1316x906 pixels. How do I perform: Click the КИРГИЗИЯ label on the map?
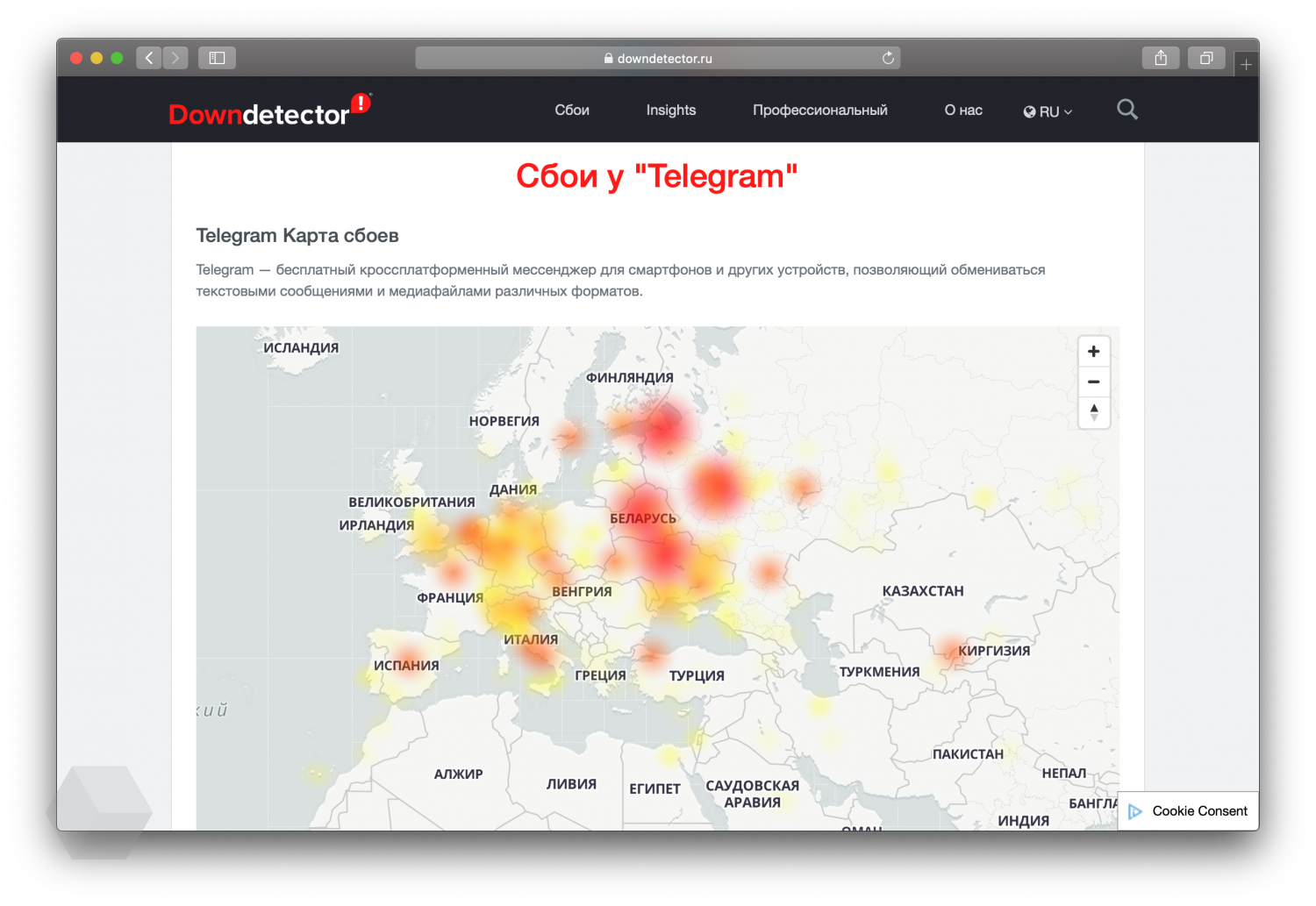pyautogui.click(x=994, y=650)
